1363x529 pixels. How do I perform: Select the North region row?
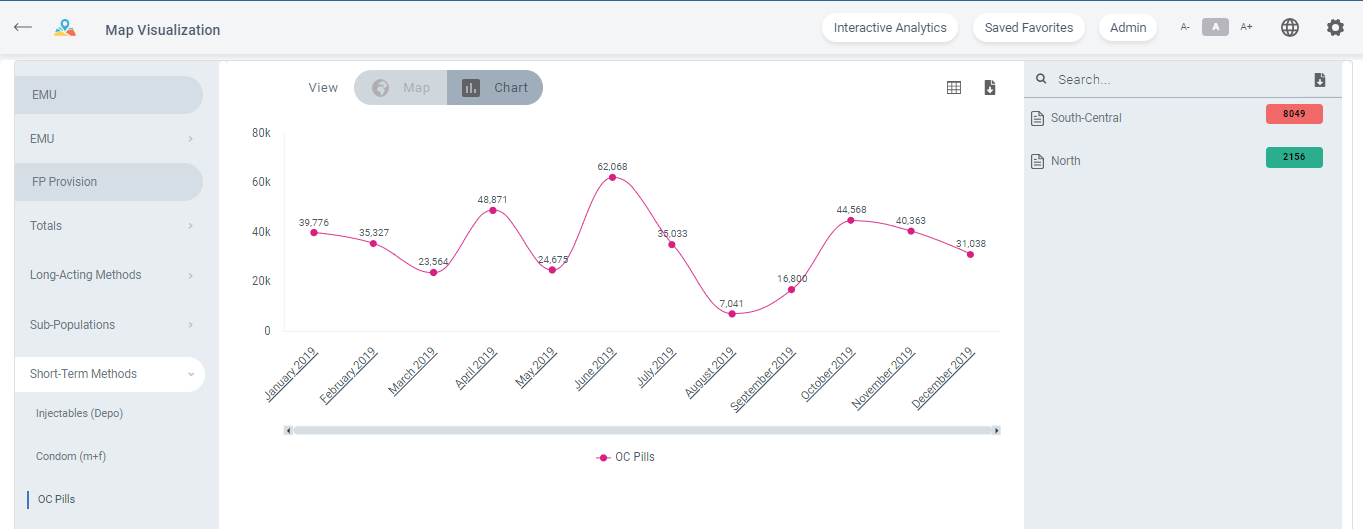coord(1182,161)
